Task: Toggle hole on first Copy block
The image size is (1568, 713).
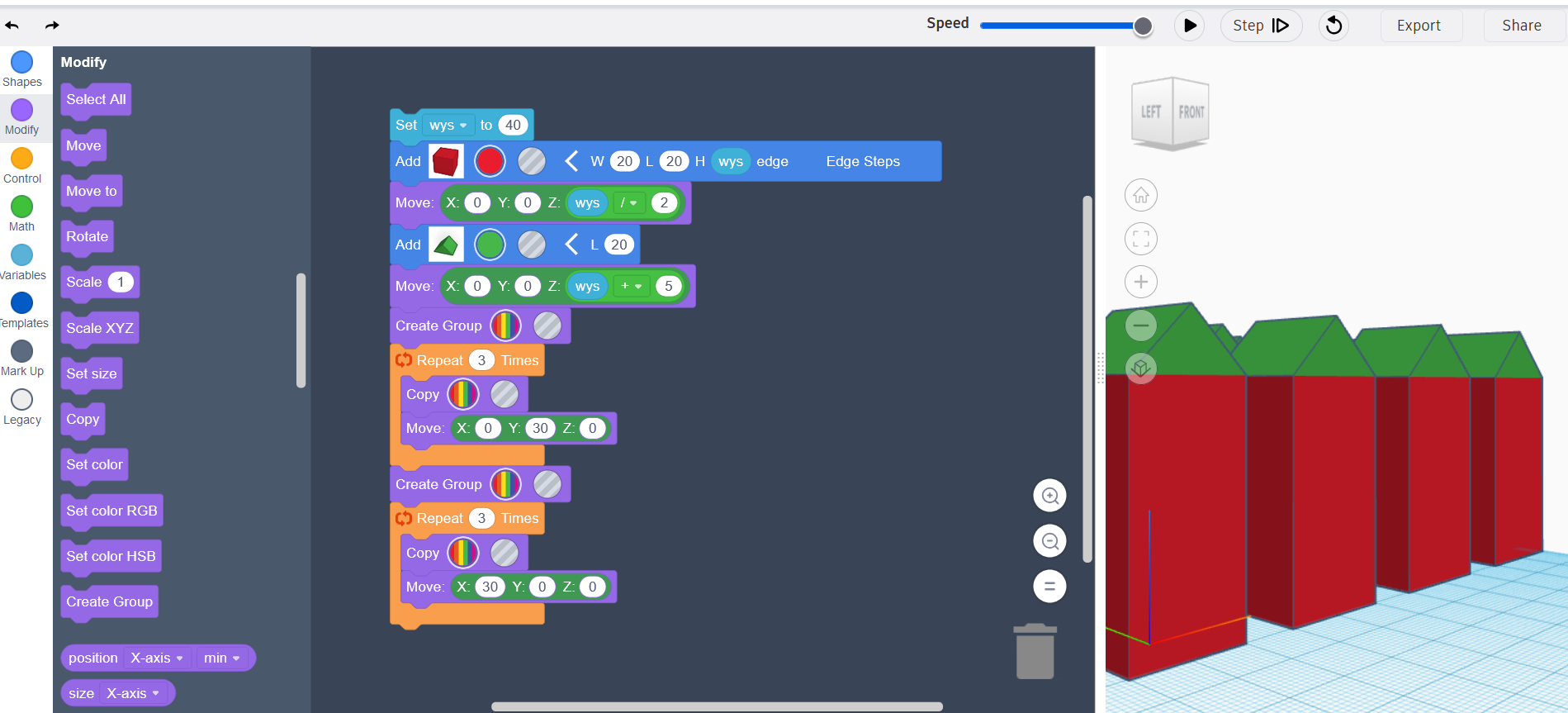Action: coord(505,395)
